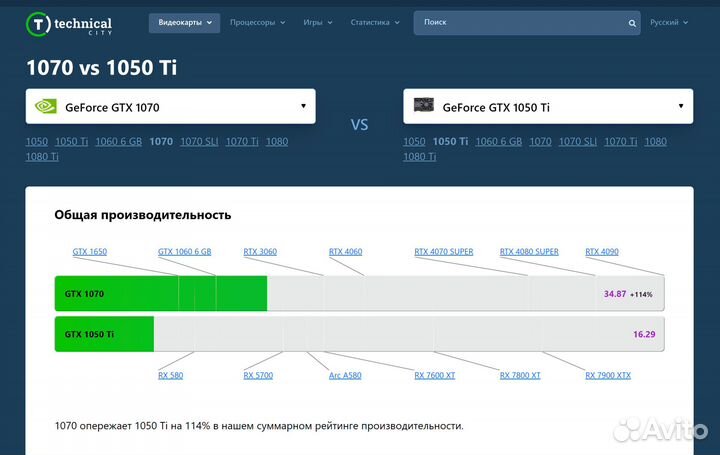The width and height of the screenshot is (720, 455).
Task: Select 1070 Ti under the left selector
Action: (242, 141)
